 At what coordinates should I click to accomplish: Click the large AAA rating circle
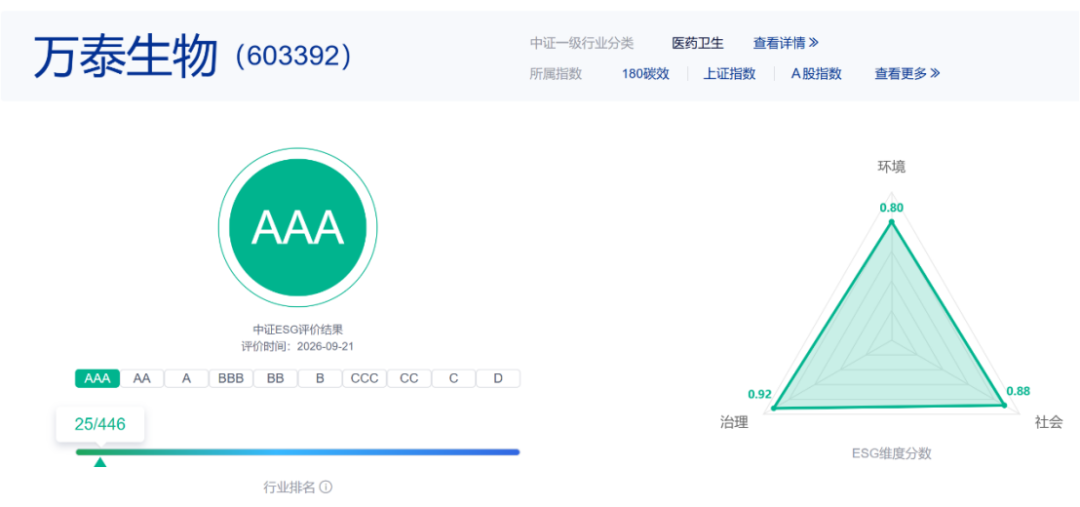298,227
